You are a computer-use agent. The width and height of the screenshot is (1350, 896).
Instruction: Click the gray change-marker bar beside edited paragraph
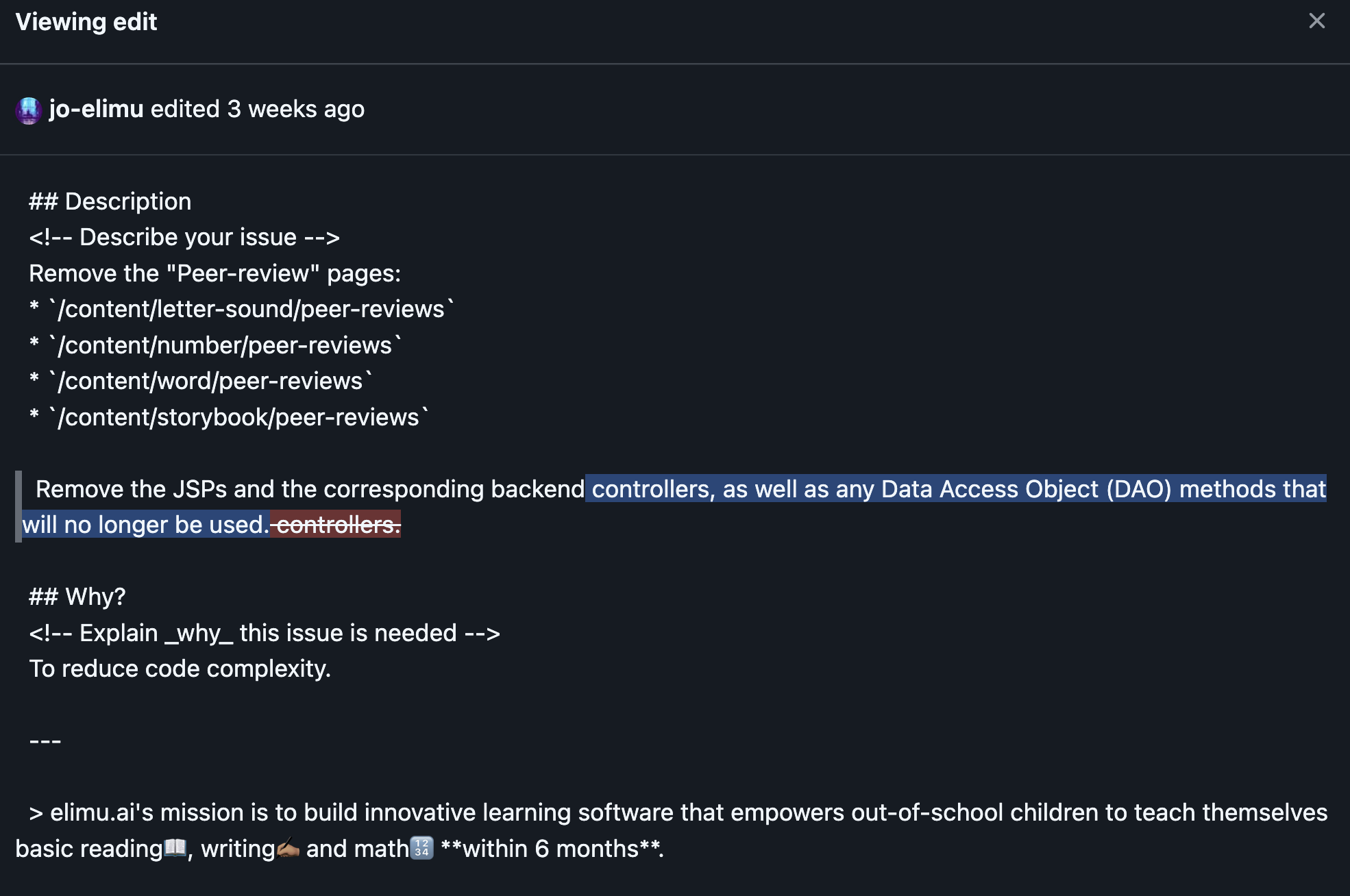click(x=19, y=507)
